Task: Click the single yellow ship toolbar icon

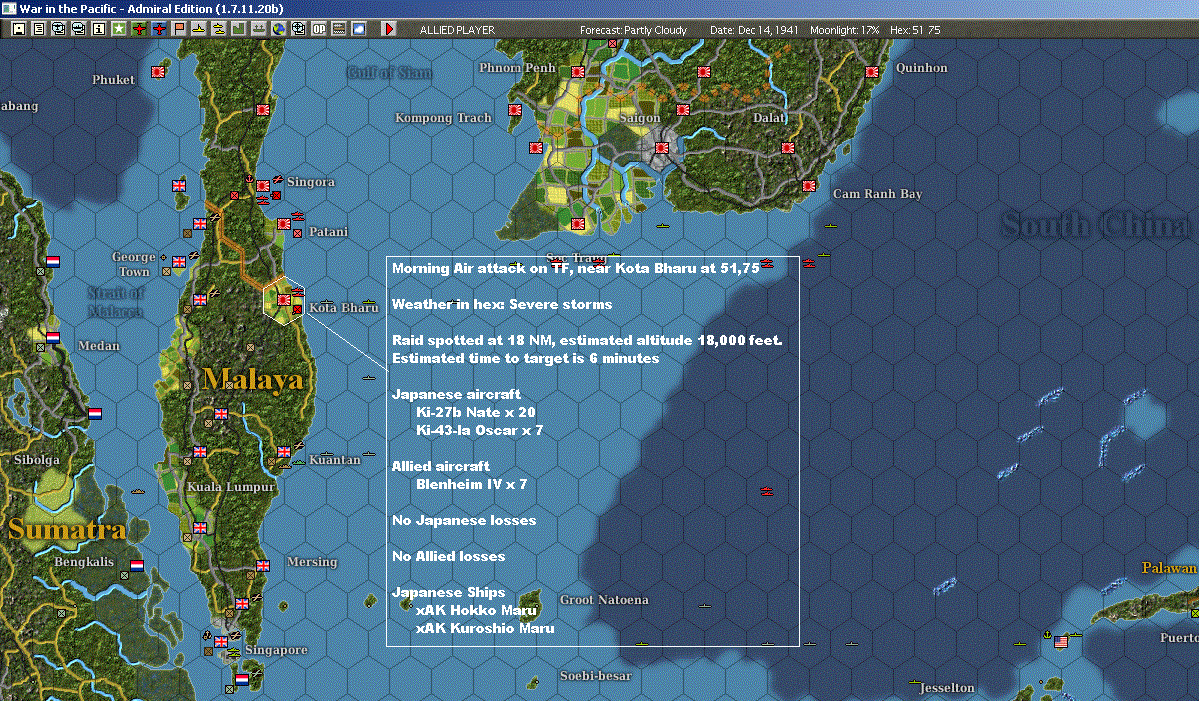Action: 199,29
